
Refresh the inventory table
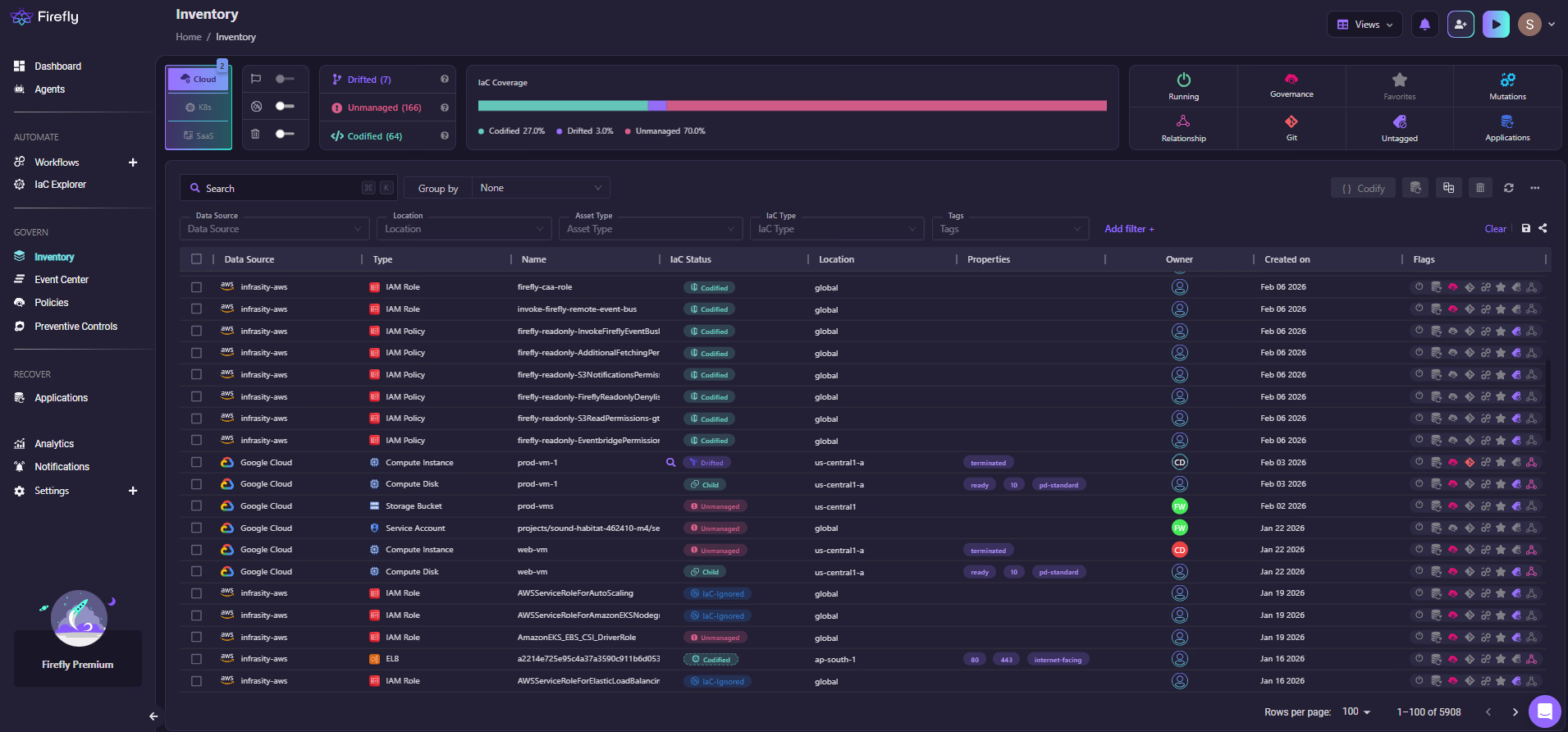tap(1508, 188)
